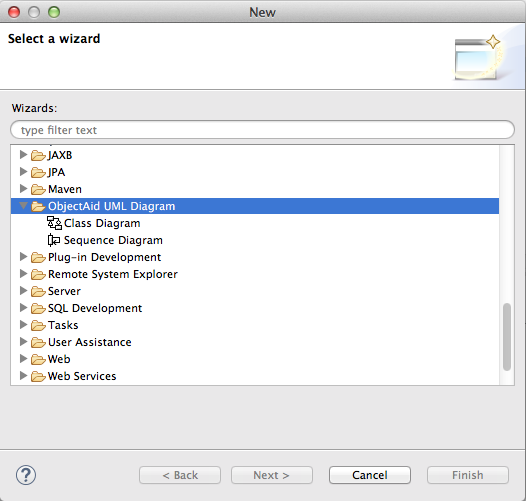Screen dimensions: 526x501
Task: Click the Maven folder icon
Action: (x=38, y=189)
